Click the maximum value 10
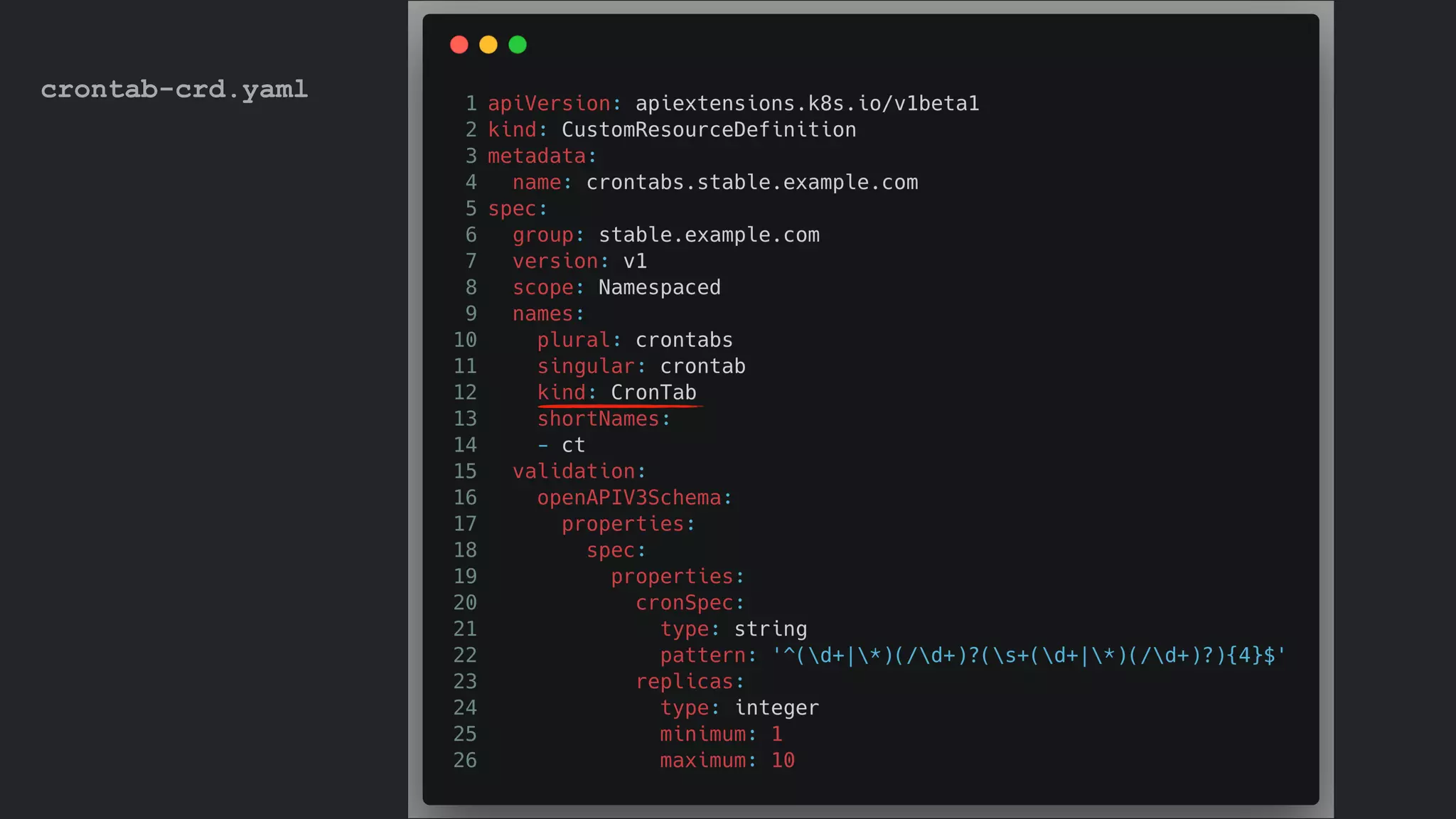This screenshot has width=1456, height=819. pyautogui.click(x=783, y=761)
